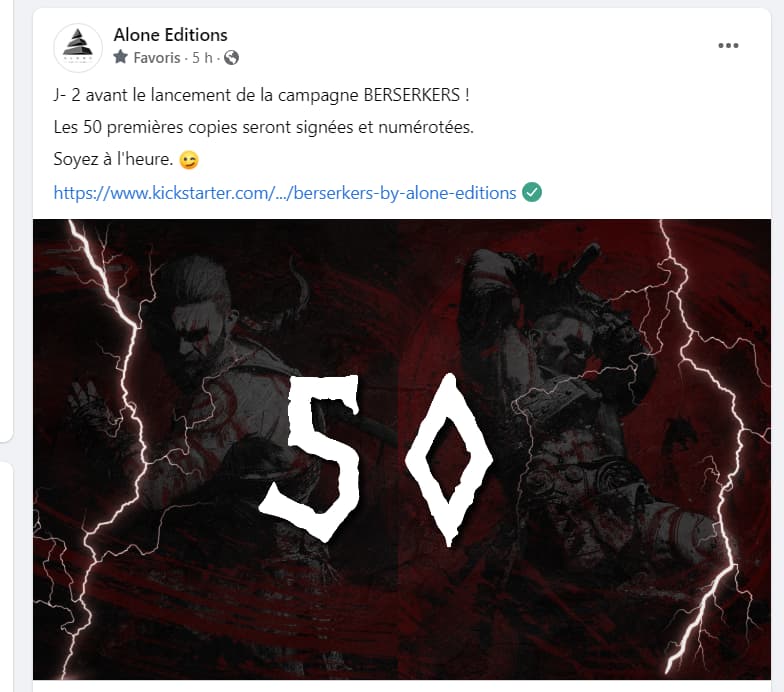Click the winking face emoji

click(188, 160)
